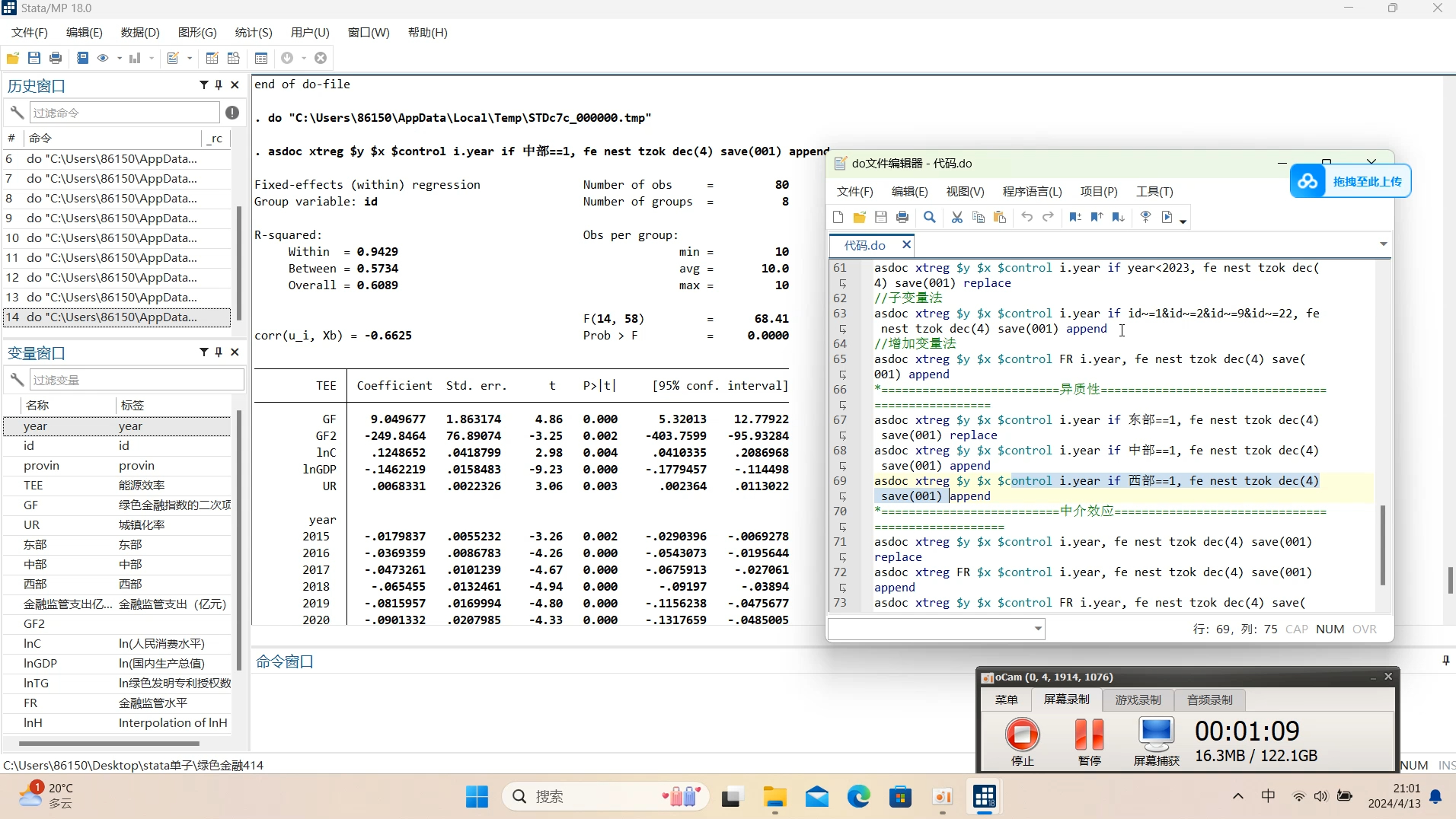This screenshot has width=1456, height=819.
Task: Toggle bookmark icon in the do-file editor toolbar
Action: coord(1075,217)
